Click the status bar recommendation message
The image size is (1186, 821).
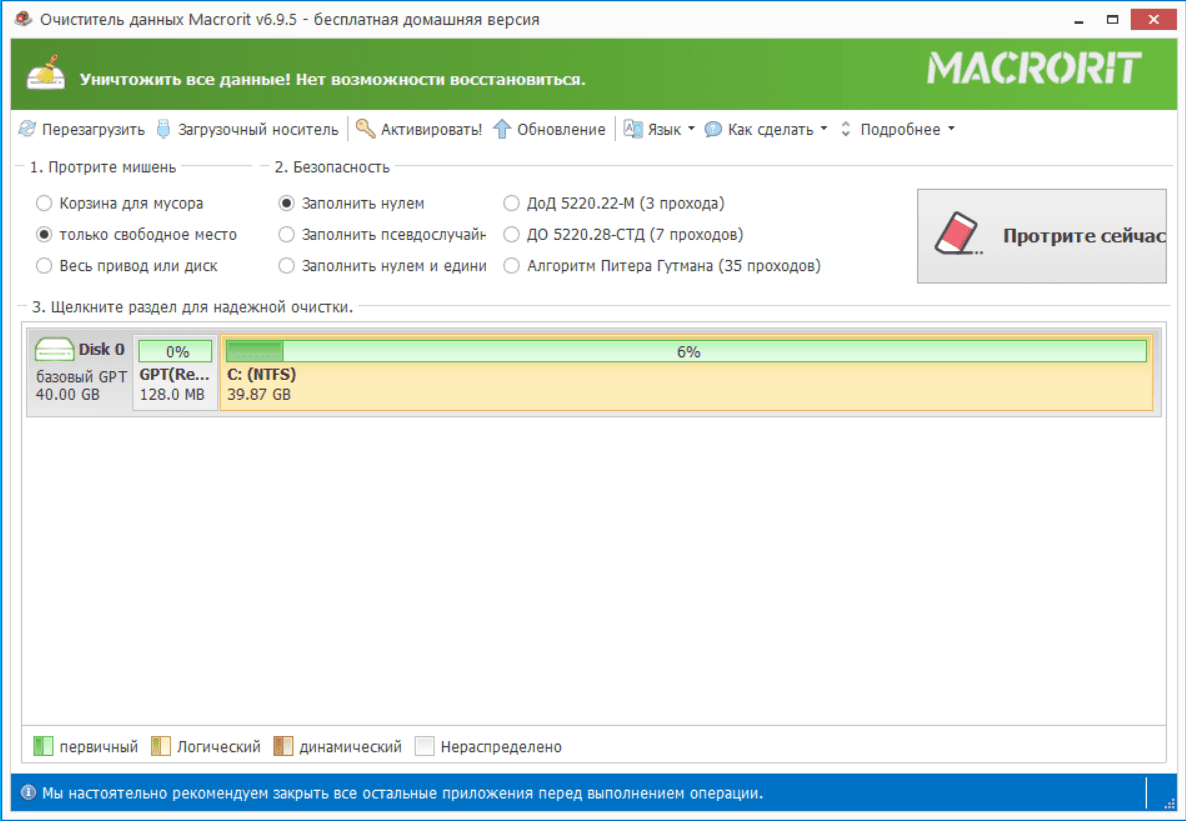tap(402, 793)
